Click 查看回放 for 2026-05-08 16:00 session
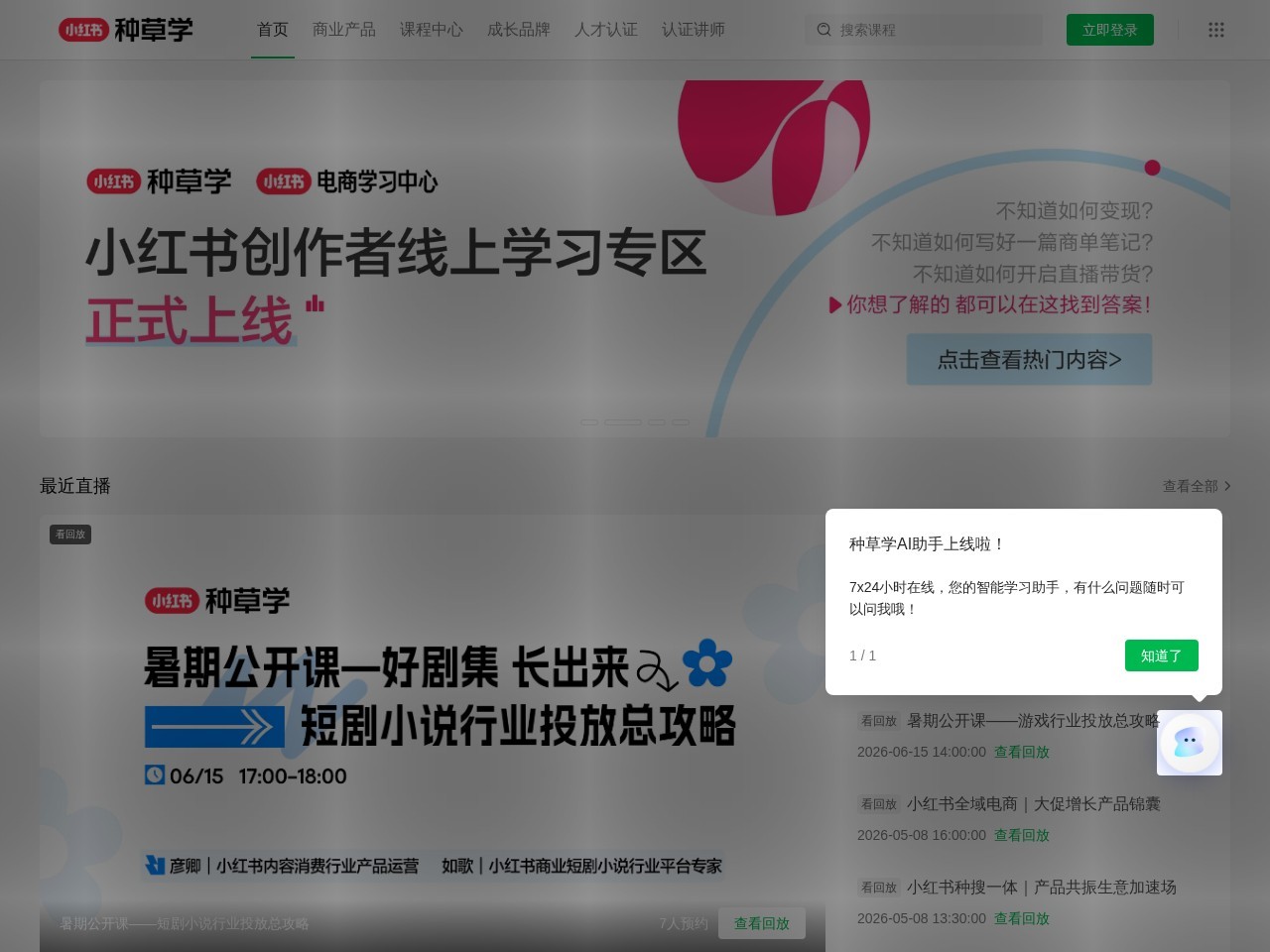Image resolution: width=1270 pixels, height=952 pixels. pyautogui.click(x=1022, y=835)
